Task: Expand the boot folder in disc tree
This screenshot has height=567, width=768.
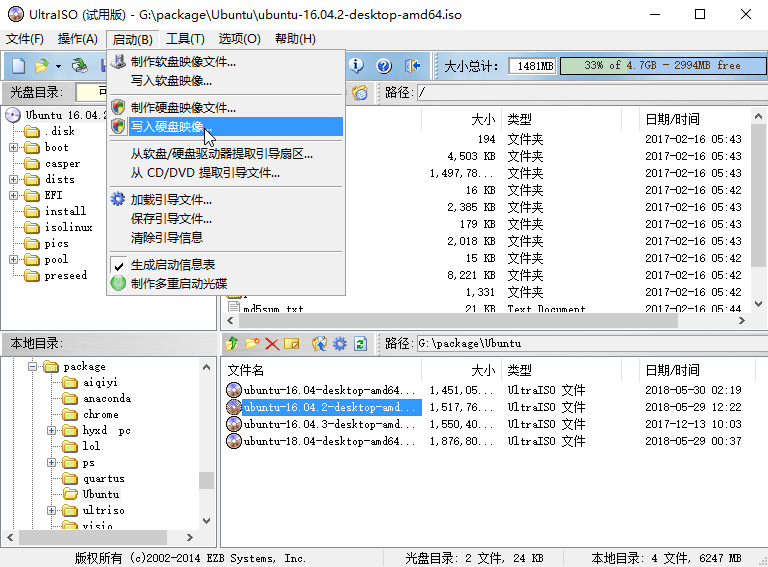Action: pos(13,147)
